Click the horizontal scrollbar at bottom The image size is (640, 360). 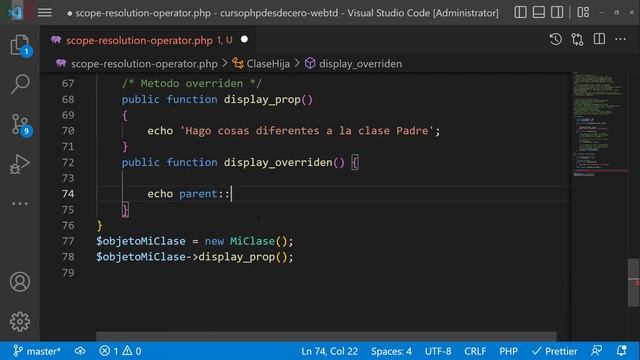[x=326, y=336]
